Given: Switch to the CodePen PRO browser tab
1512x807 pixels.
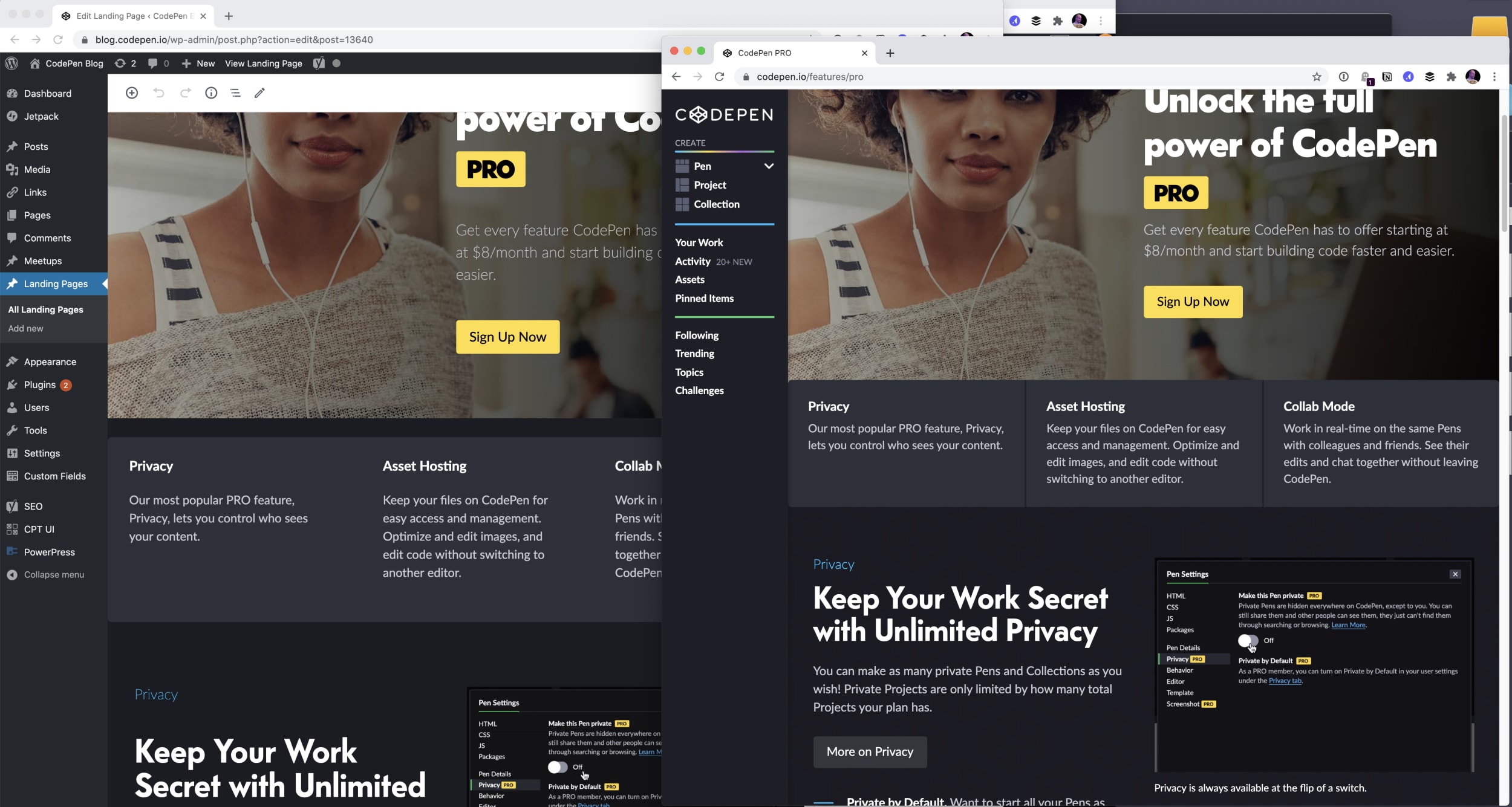Looking at the screenshot, I should tap(764, 53).
